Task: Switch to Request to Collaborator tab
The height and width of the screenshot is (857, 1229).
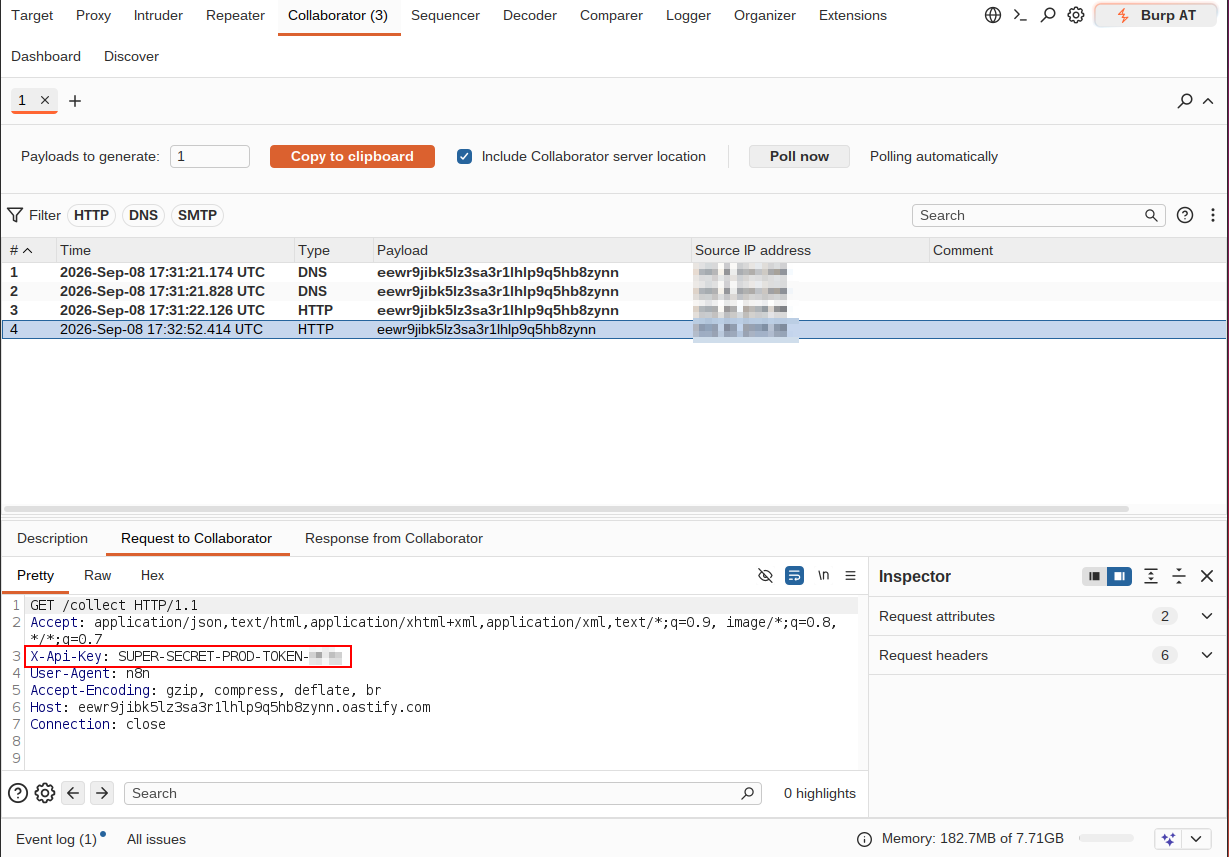Action: pos(196,538)
